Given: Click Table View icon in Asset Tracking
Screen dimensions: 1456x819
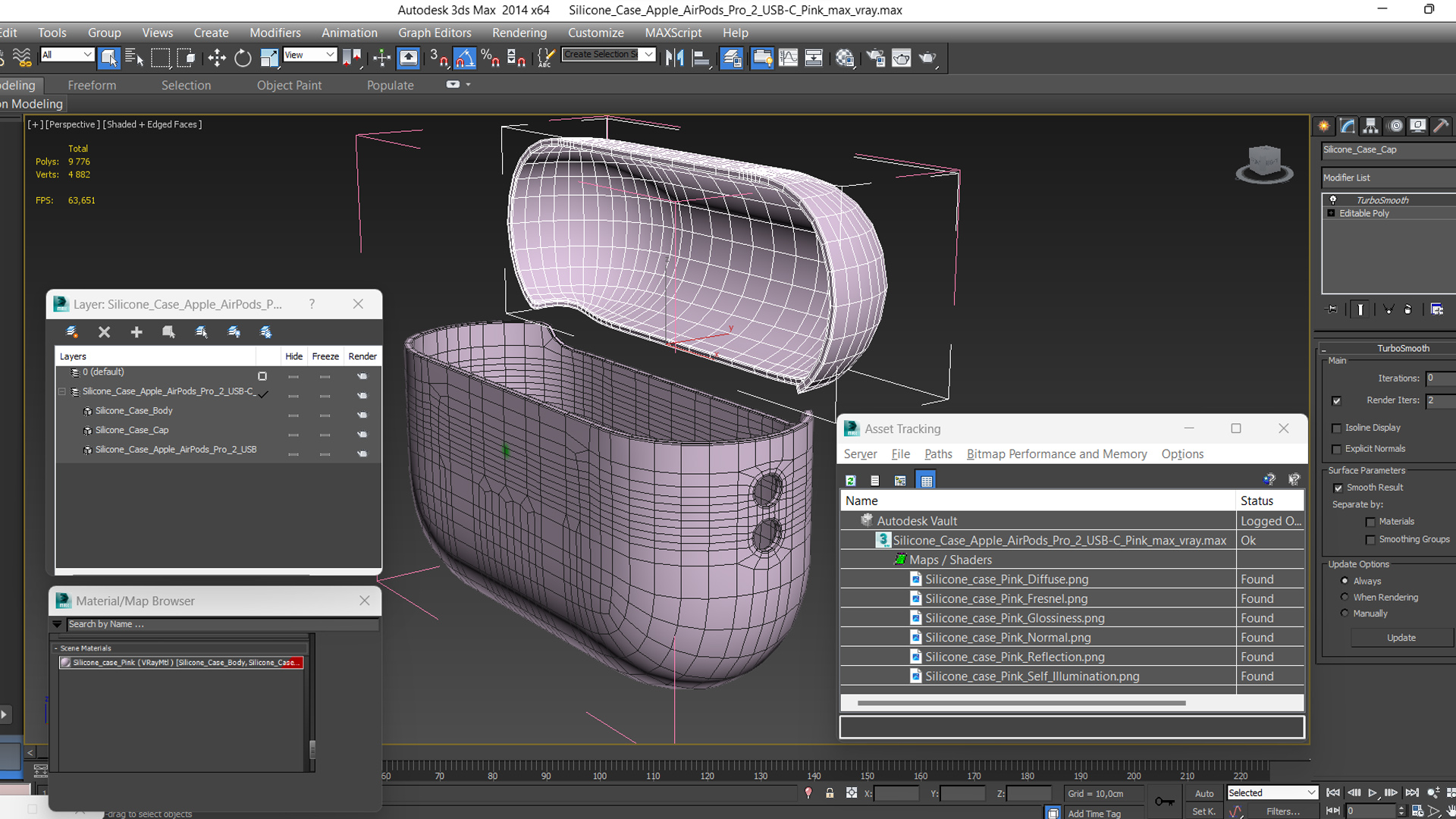Looking at the screenshot, I should (926, 481).
